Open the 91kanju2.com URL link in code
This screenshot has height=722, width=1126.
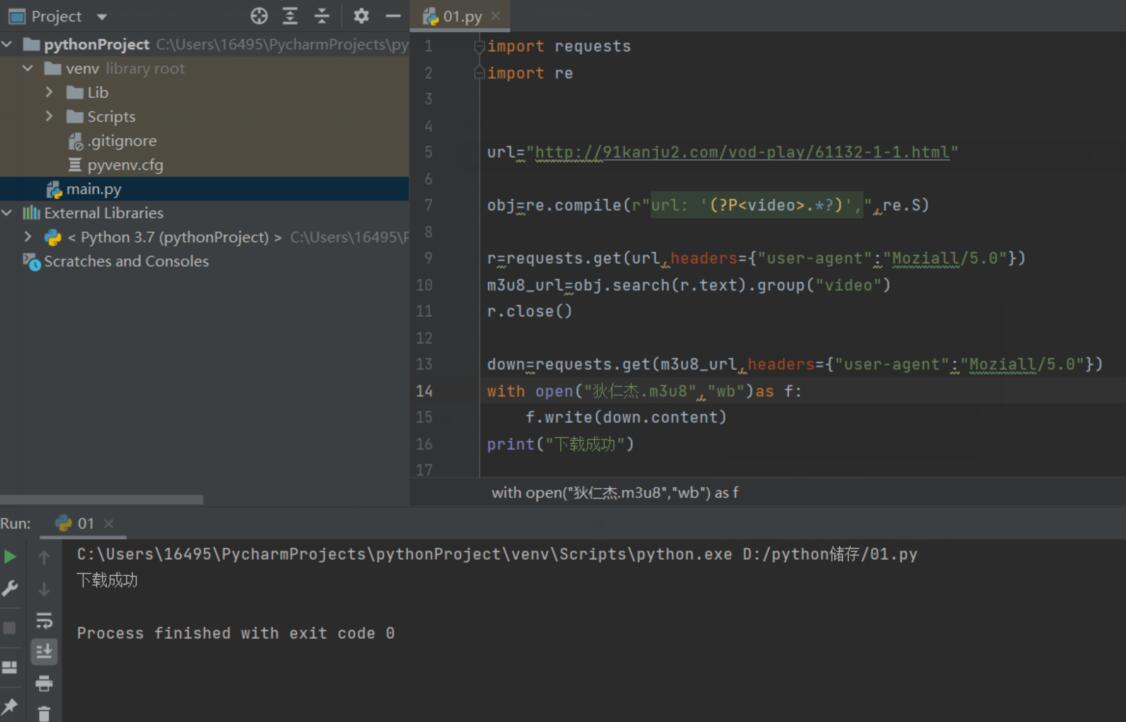click(x=742, y=152)
